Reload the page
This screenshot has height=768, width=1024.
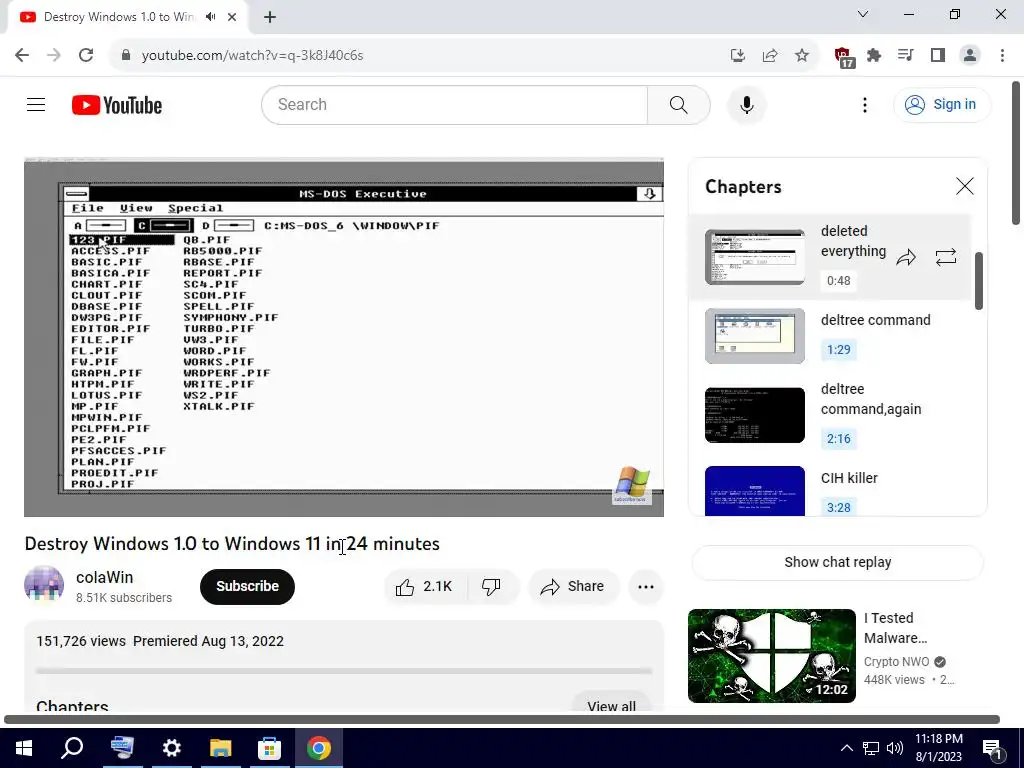[86, 55]
